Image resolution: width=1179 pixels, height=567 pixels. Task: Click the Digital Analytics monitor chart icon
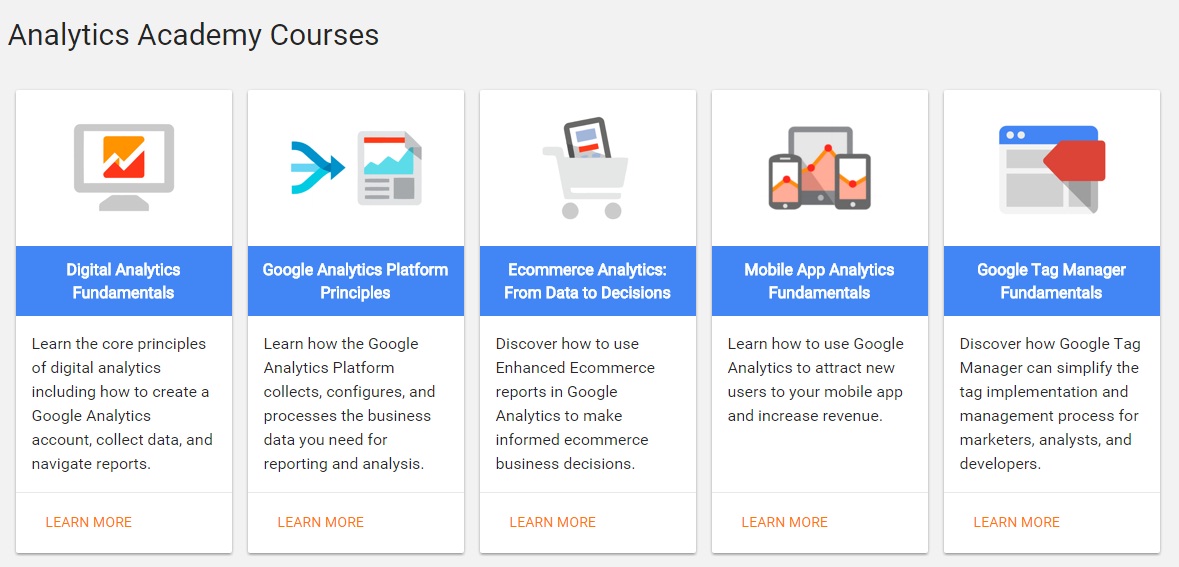[x=123, y=167]
